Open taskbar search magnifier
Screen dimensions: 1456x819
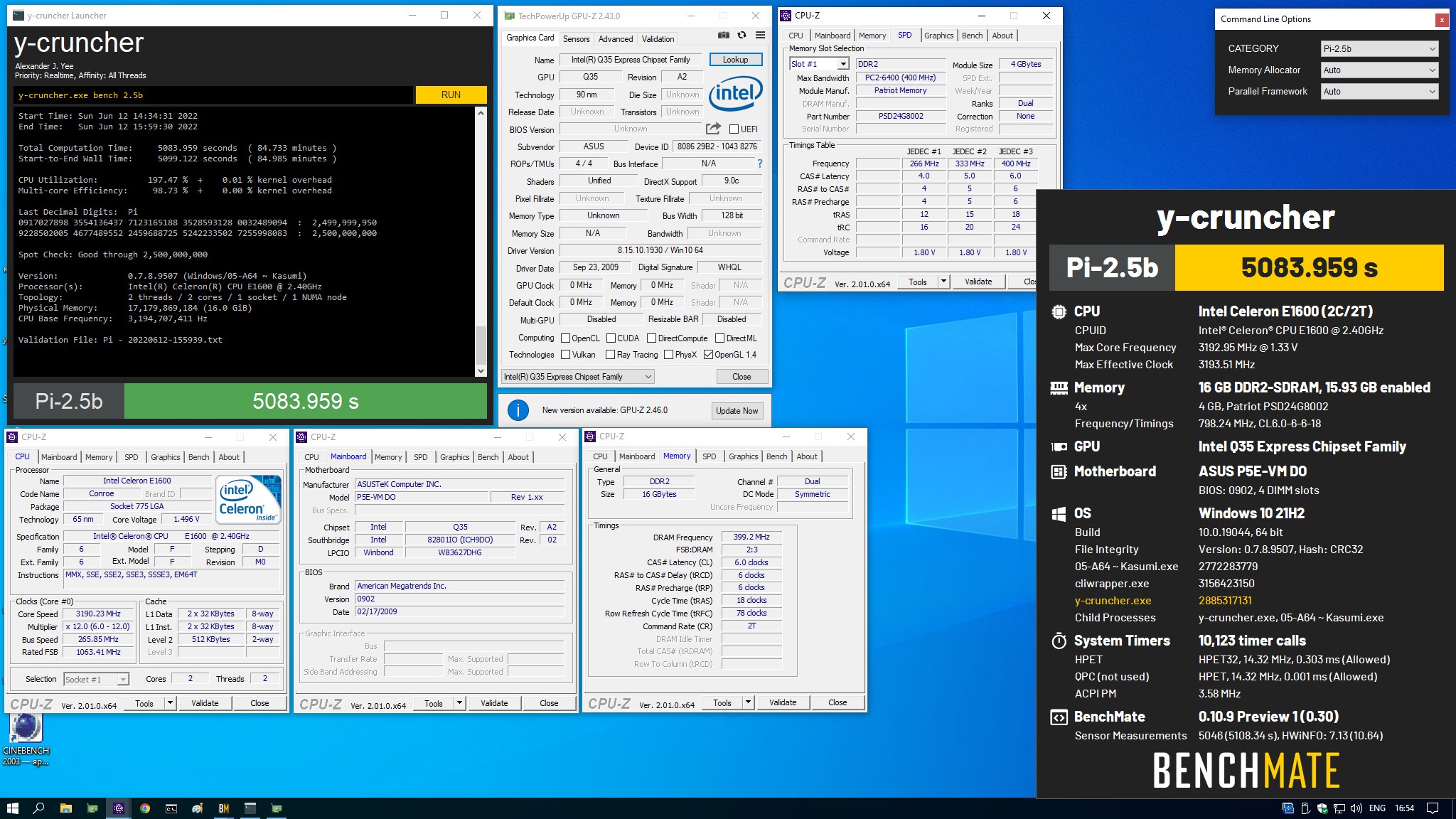tap(39, 808)
